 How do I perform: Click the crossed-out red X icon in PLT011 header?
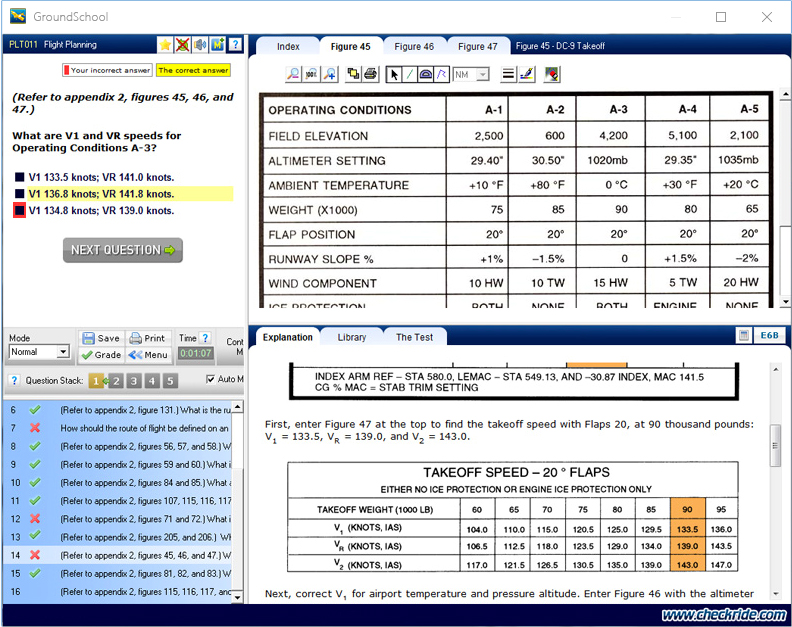click(182, 45)
